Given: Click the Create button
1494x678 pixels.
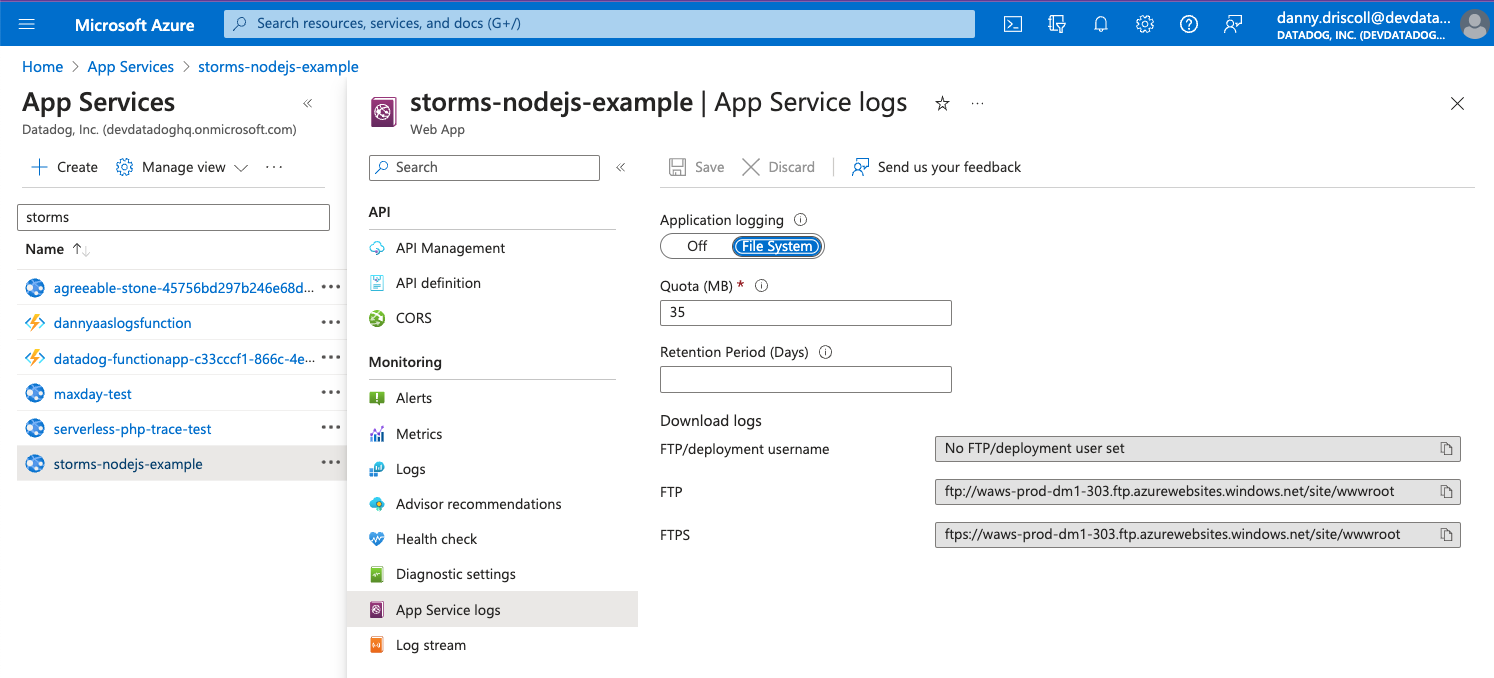Looking at the screenshot, I should (x=65, y=167).
